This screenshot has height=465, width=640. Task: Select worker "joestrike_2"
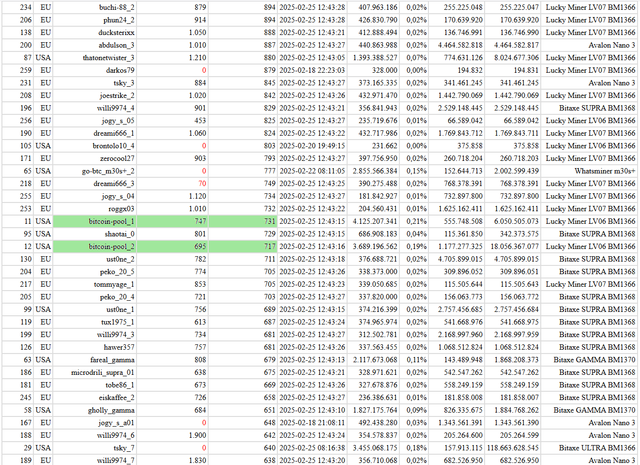(x=117, y=96)
